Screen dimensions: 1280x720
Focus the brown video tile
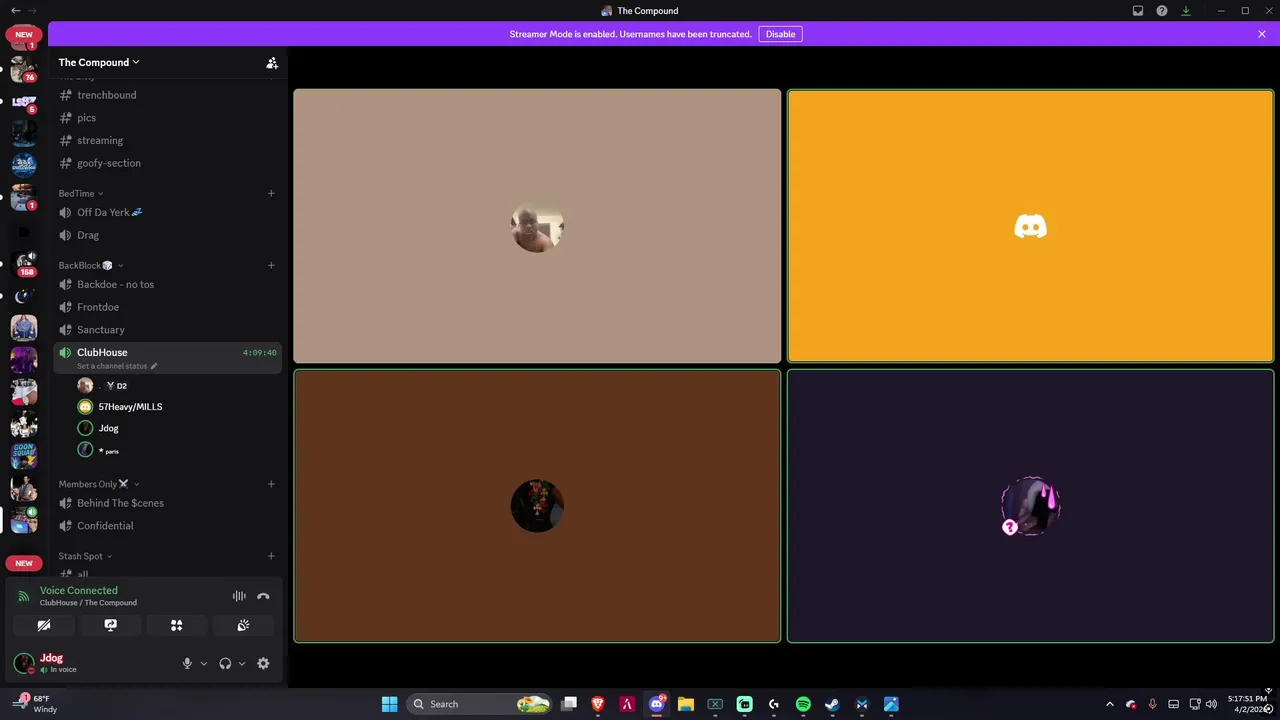tap(537, 506)
